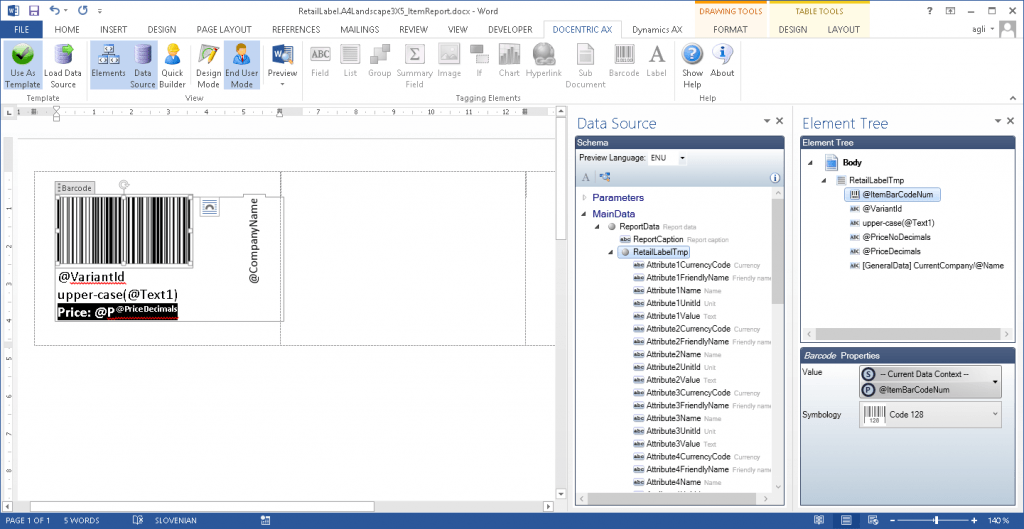The image size is (1024, 529).
Task: Collapse RetailLabelTmp node in Data Source
Action: point(611,252)
